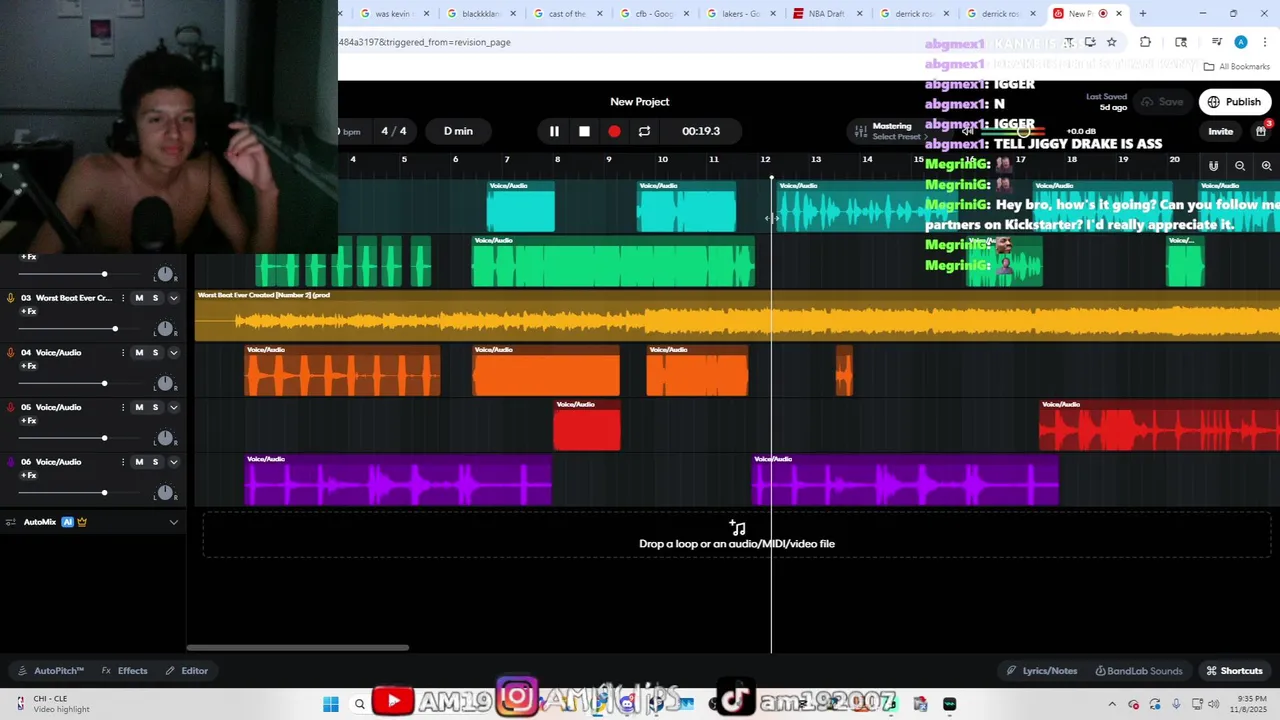Solo track 03 Worst Beat Ever
The image size is (1280, 720).
point(155,298)
